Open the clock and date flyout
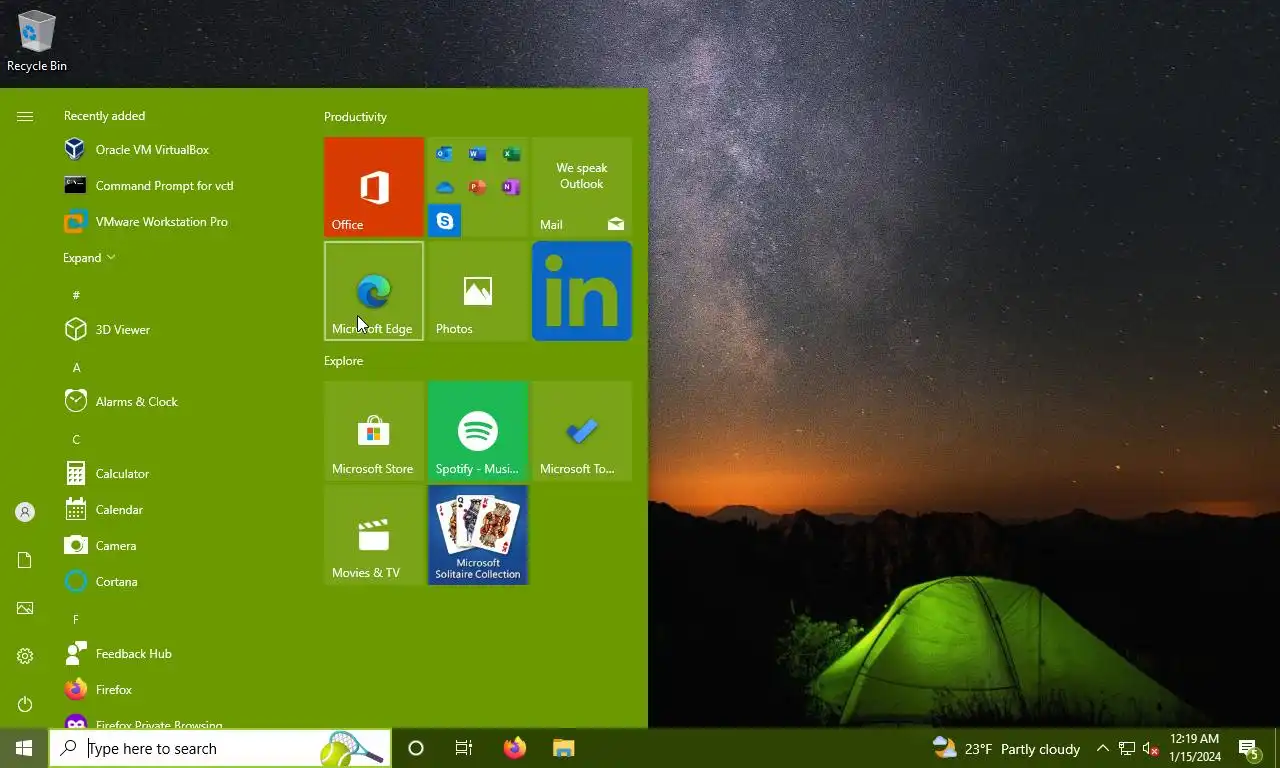This screenshot has width=1280, height=768. [x=1194, y=748]
